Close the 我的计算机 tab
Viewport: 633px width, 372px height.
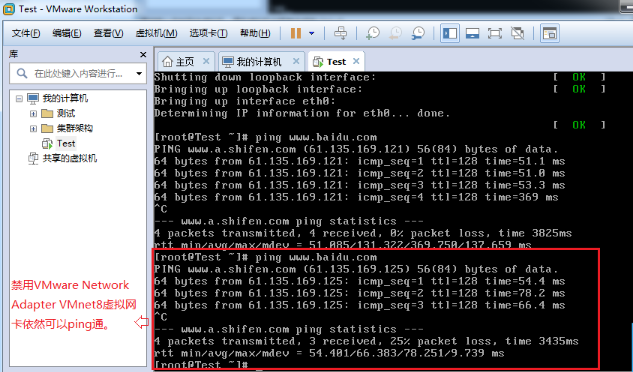click(x=296, y=61)
